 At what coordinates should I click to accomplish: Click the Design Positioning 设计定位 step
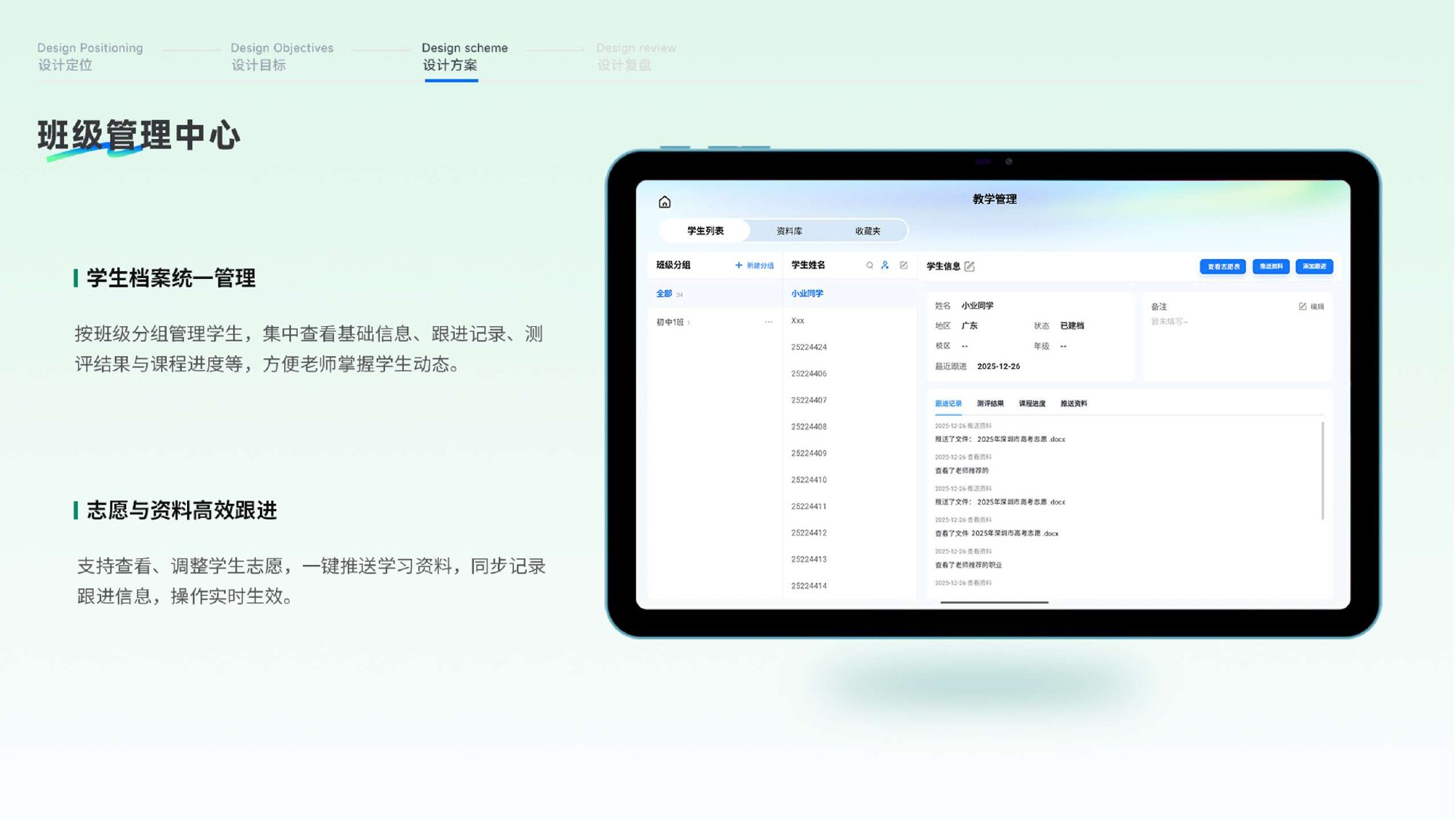click(90, 56)
